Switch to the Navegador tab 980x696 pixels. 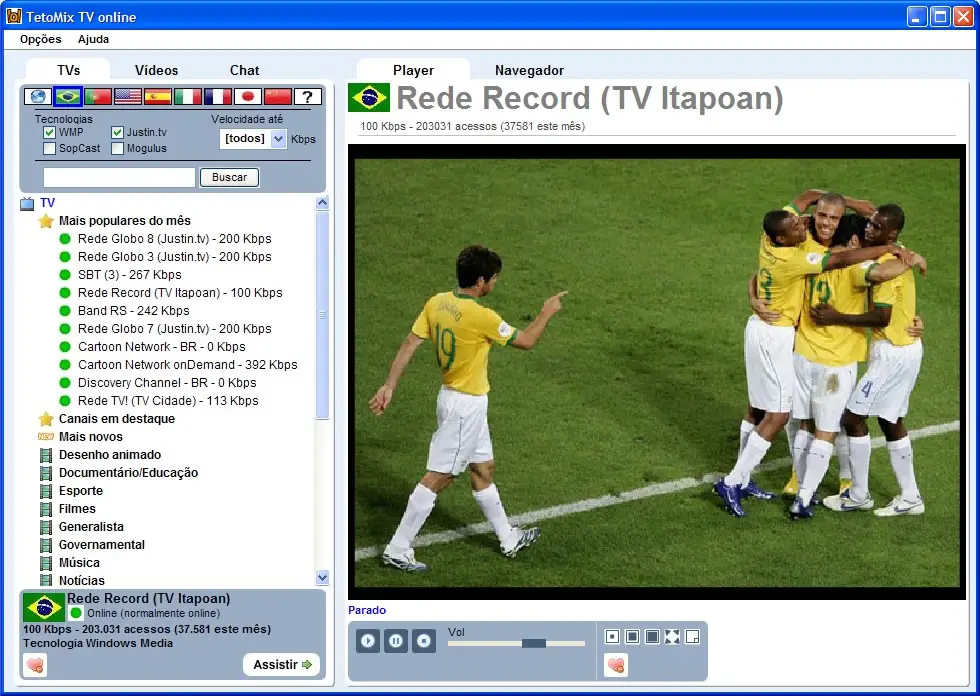(529, 70)
